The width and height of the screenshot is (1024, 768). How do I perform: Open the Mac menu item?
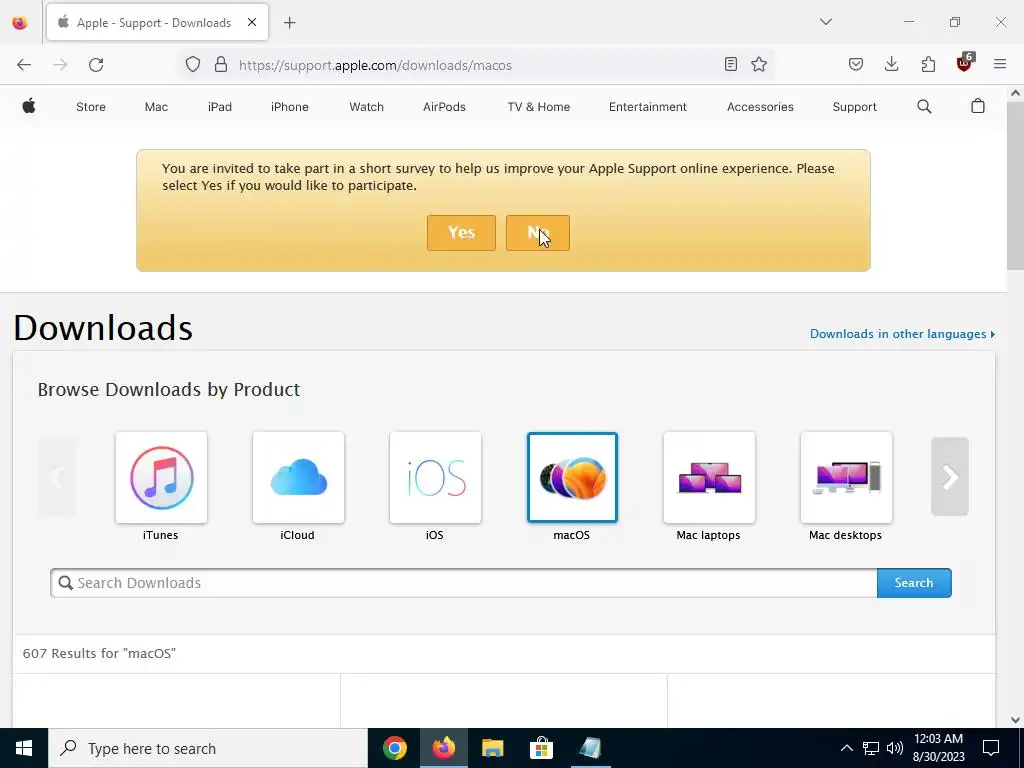pyautogui.click(x=156, y=107)
